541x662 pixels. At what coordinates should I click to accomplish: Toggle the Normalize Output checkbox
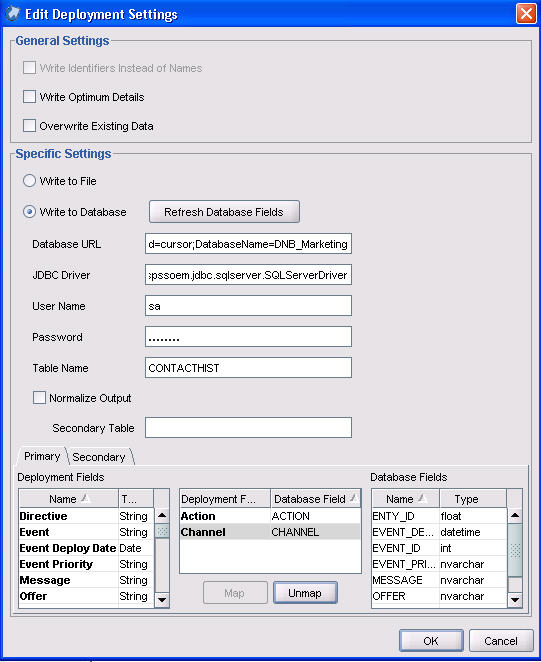tap(39, 398)
